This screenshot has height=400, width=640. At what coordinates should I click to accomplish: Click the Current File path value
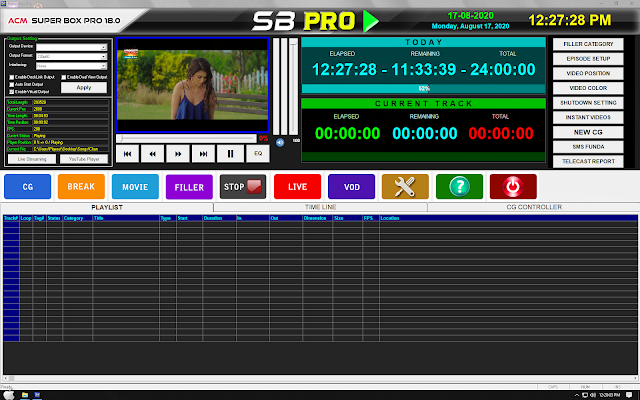pos(71,149)
